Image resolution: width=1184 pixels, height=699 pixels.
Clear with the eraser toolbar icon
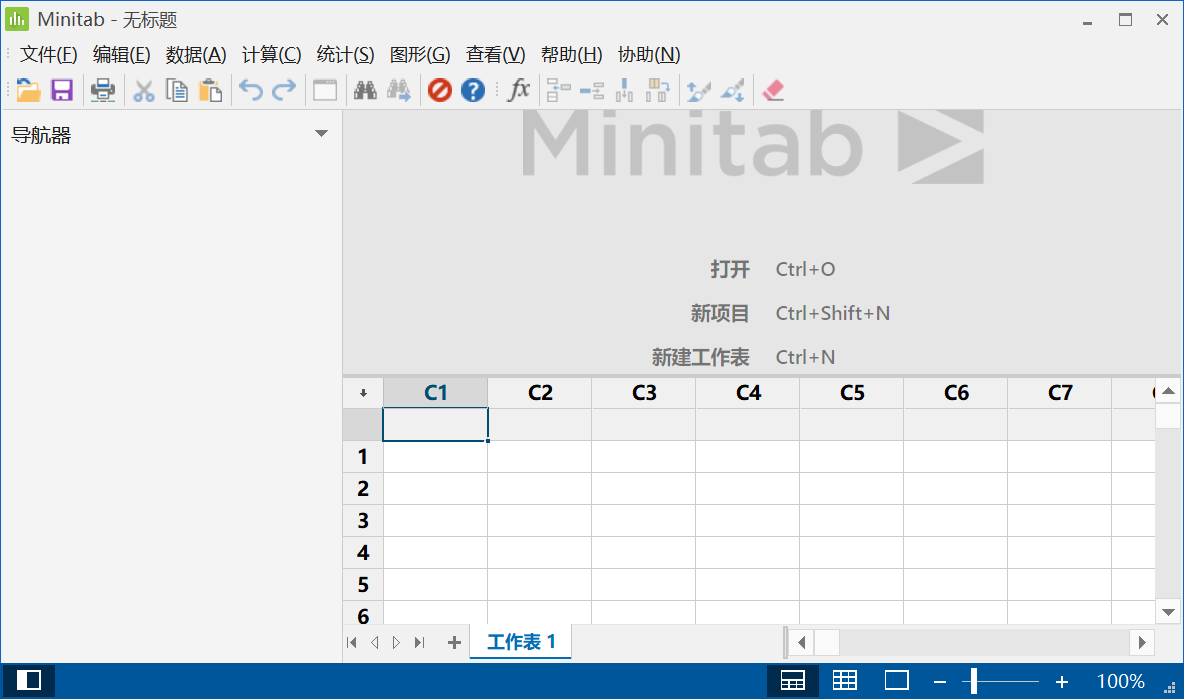coord(772,91)
